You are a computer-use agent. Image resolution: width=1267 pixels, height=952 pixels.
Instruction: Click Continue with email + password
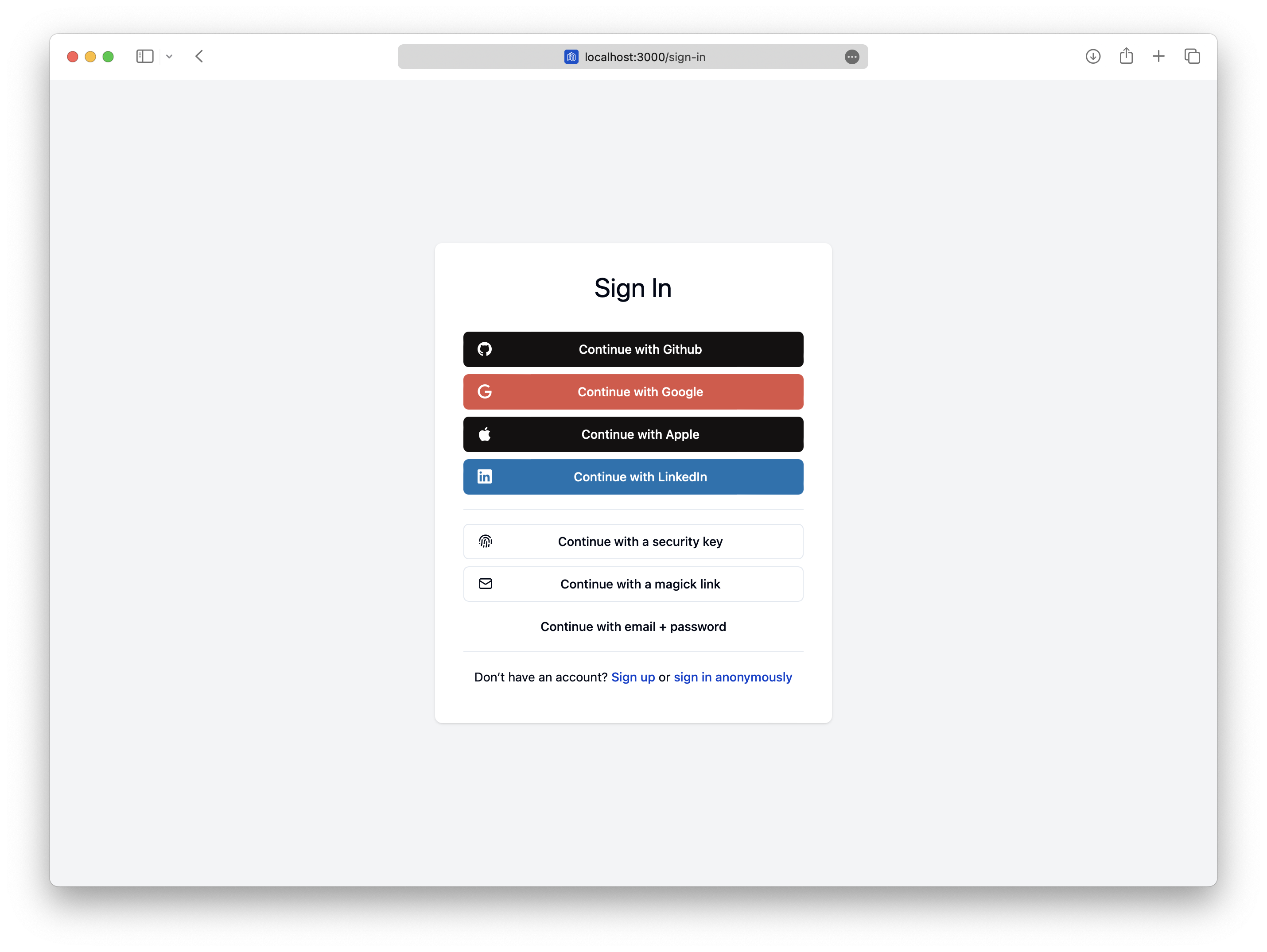click(x=633, y=626)
